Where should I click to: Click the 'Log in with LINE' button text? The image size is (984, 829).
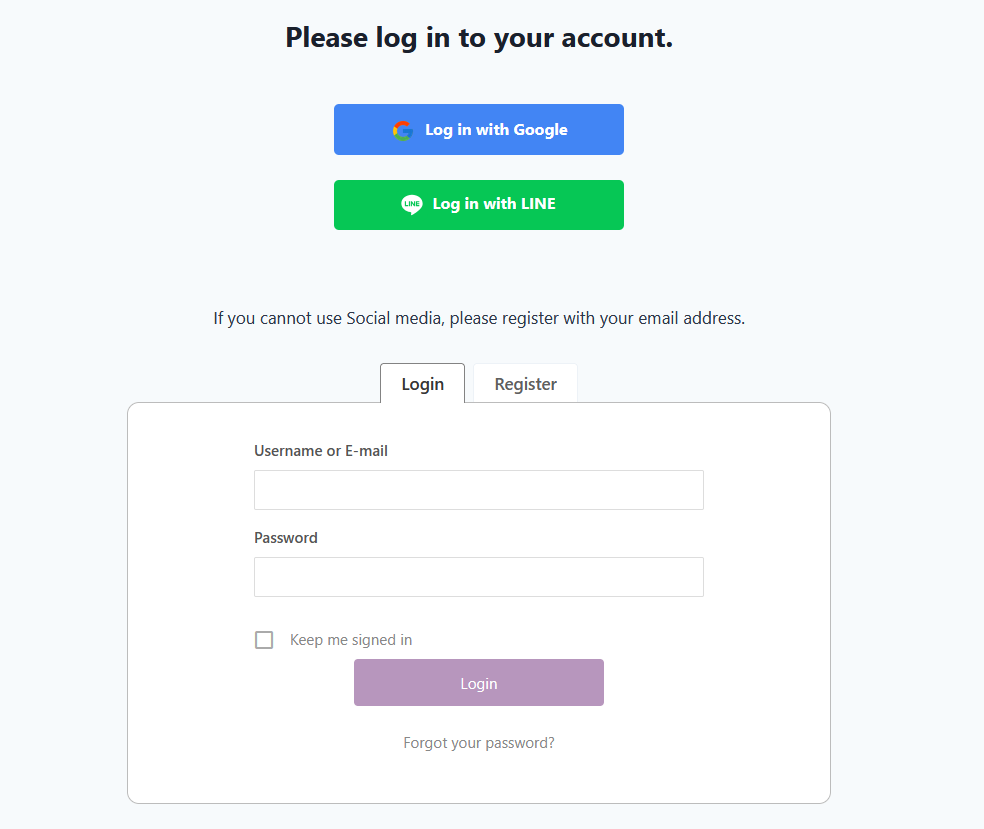click(x=494, y=204)
